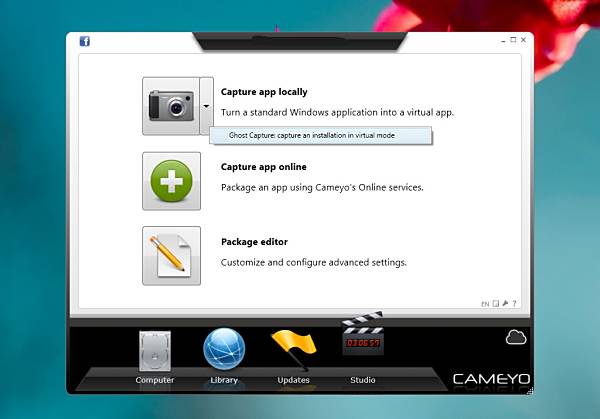Change language via the EN indicator
This screenshot has width=600, height=419.
pyautogui.click(x=485, y=304)
